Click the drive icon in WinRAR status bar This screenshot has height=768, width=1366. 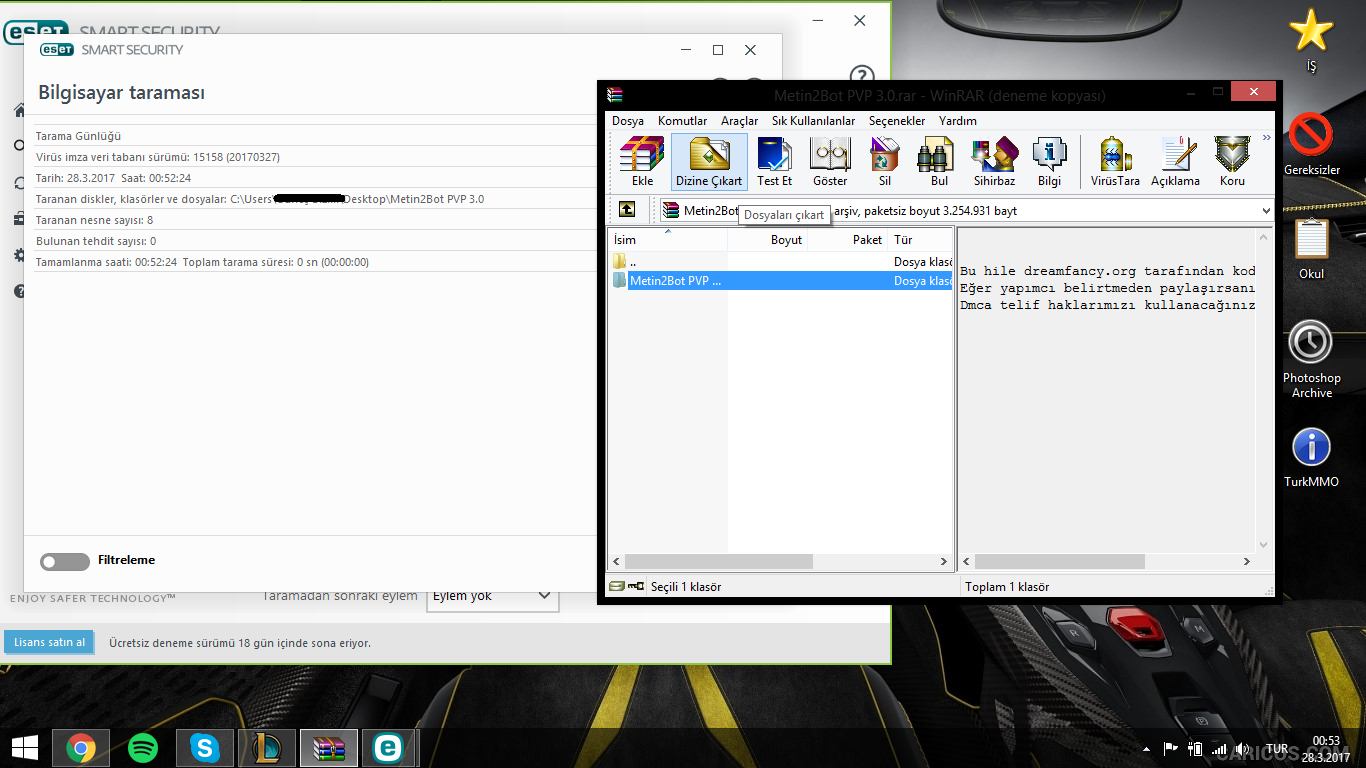(617, 586)
